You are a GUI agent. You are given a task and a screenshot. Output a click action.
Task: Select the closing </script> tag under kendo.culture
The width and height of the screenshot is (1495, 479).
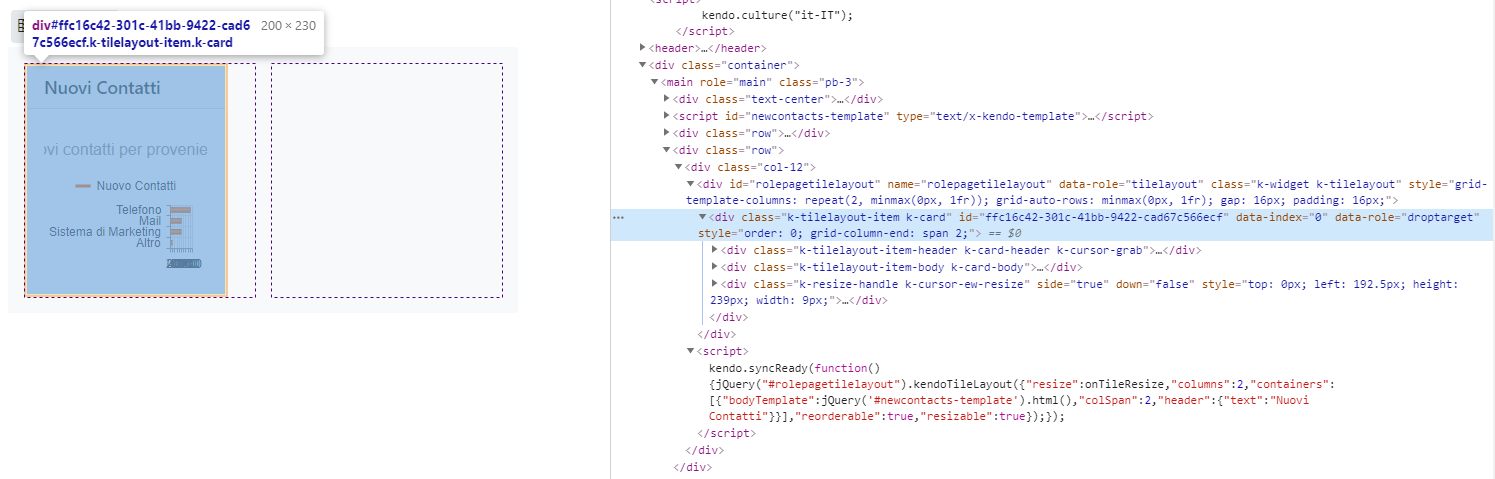[x=705, y=32]
